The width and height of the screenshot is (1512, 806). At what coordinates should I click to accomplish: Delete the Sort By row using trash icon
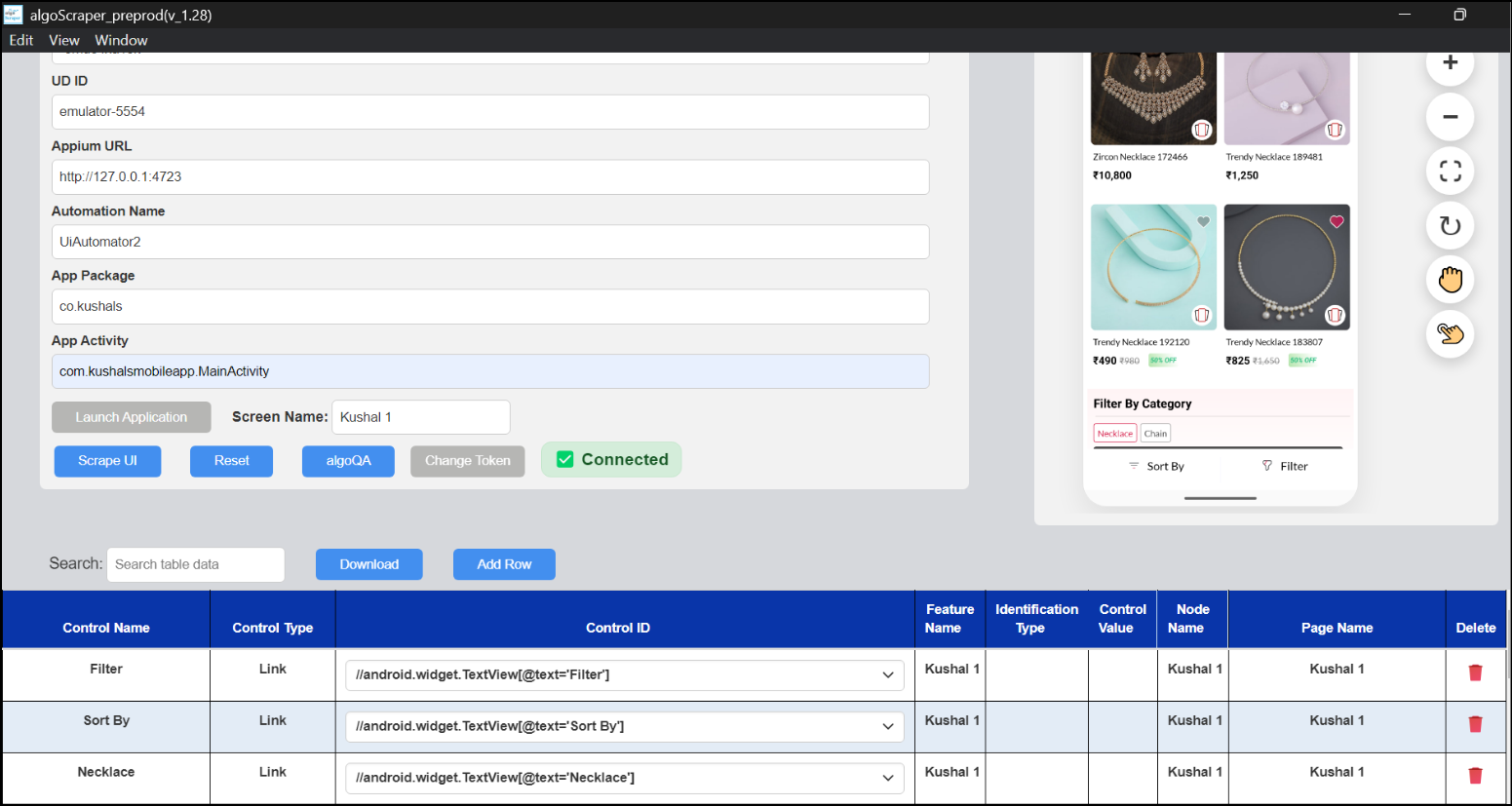pyautogui.click(x=1475, y=724)
